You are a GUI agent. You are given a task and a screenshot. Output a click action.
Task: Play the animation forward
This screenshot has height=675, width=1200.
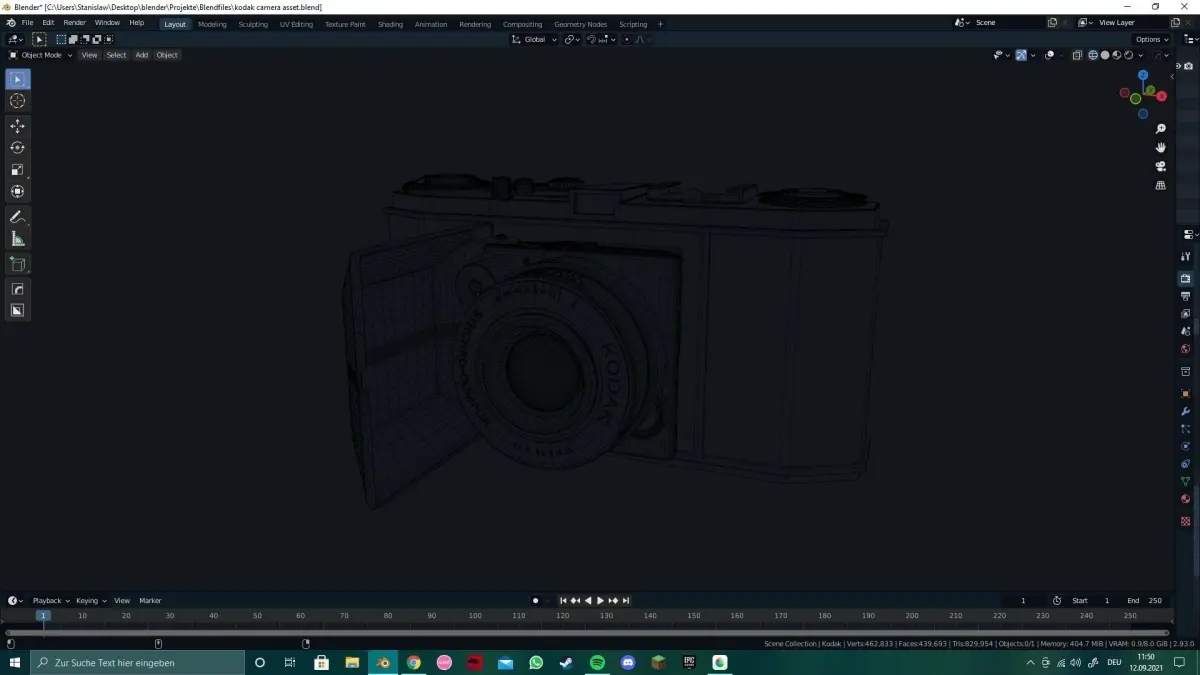600,601
